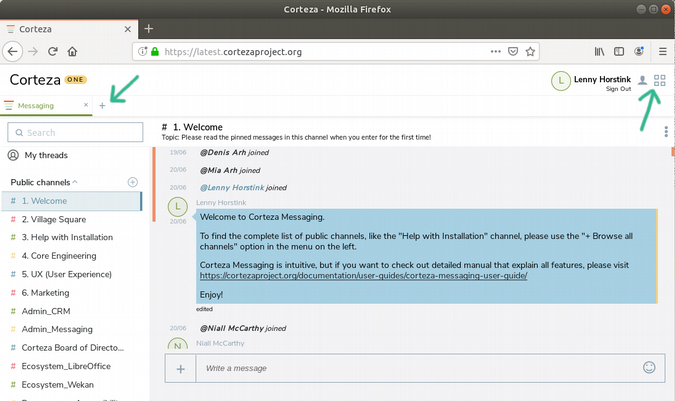The image size is (675, 401).
Task: Open Firefox library bookmarks icon
Action: [600, 51]
